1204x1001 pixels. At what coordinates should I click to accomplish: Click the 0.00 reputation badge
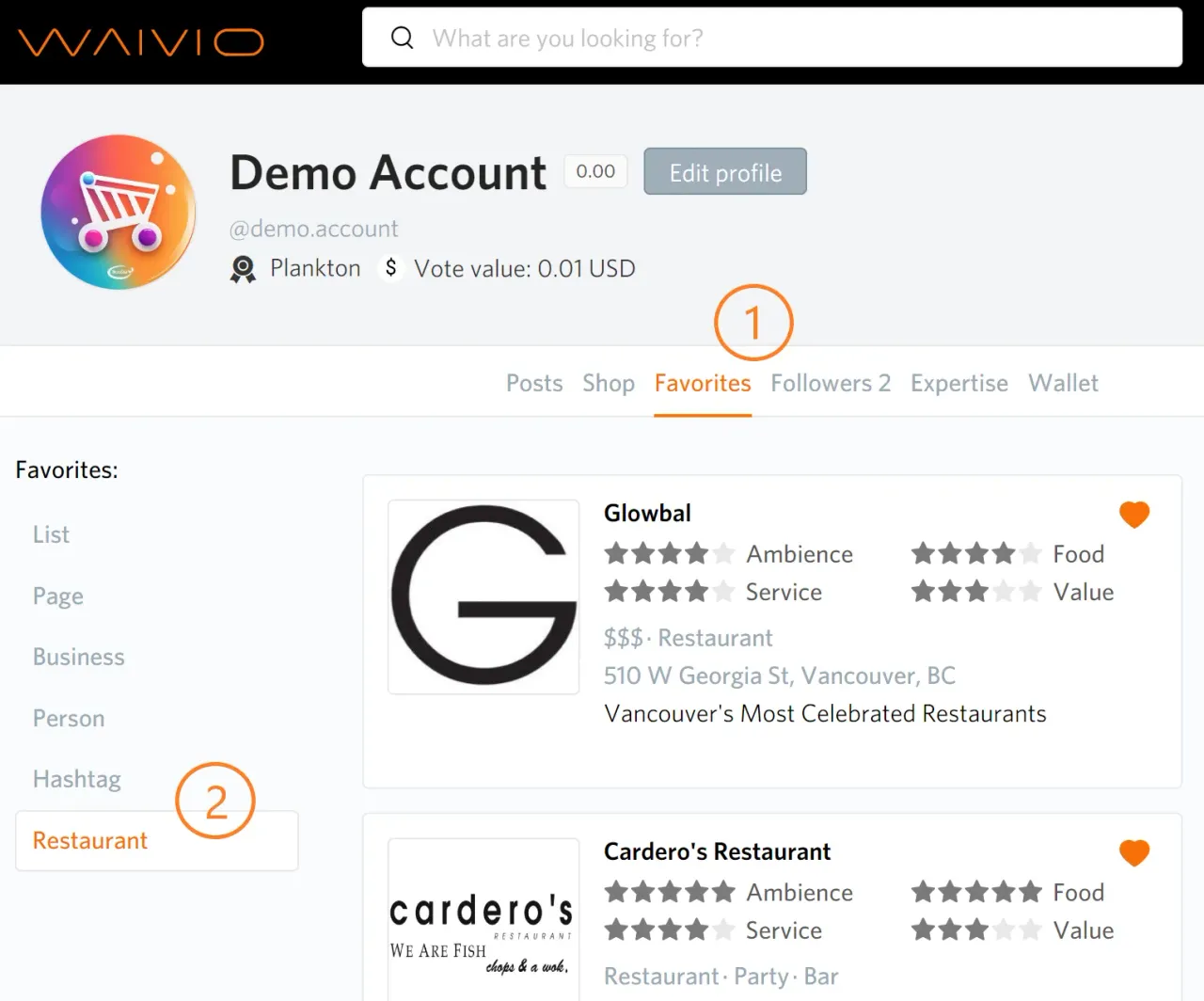[x=595, y=171]
